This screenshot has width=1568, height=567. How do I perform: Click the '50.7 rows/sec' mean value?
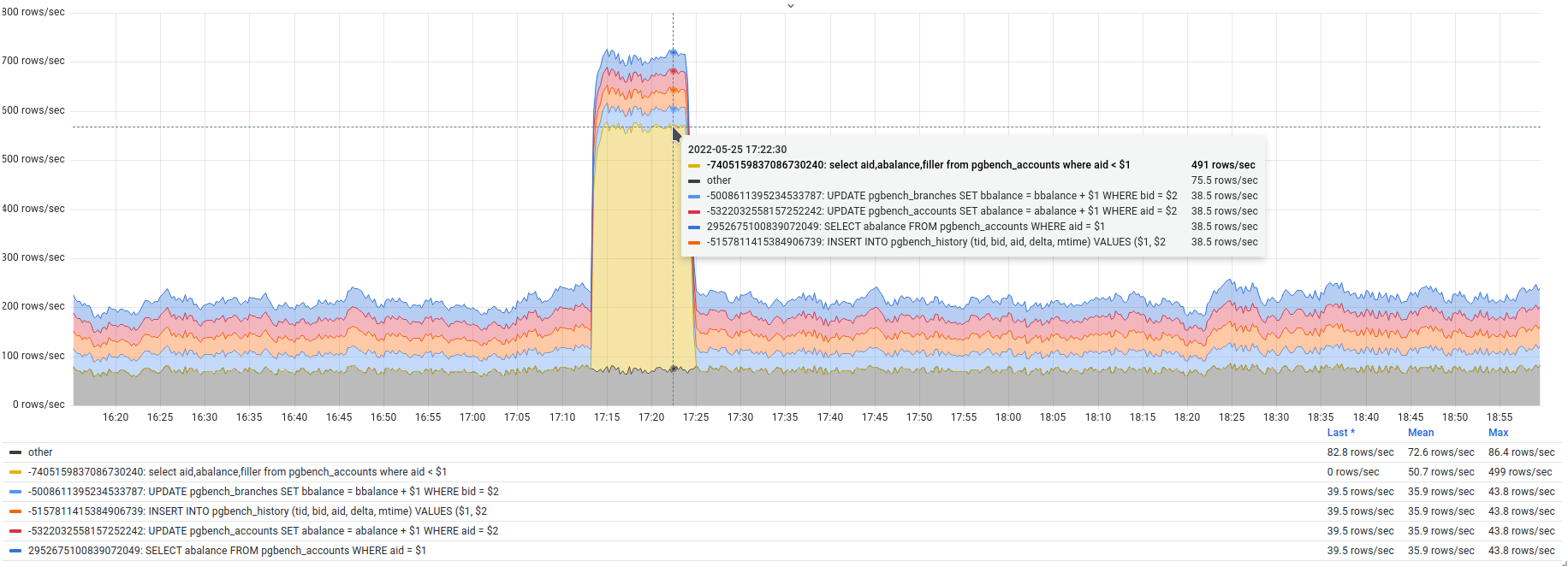(x=1441, y=472)
